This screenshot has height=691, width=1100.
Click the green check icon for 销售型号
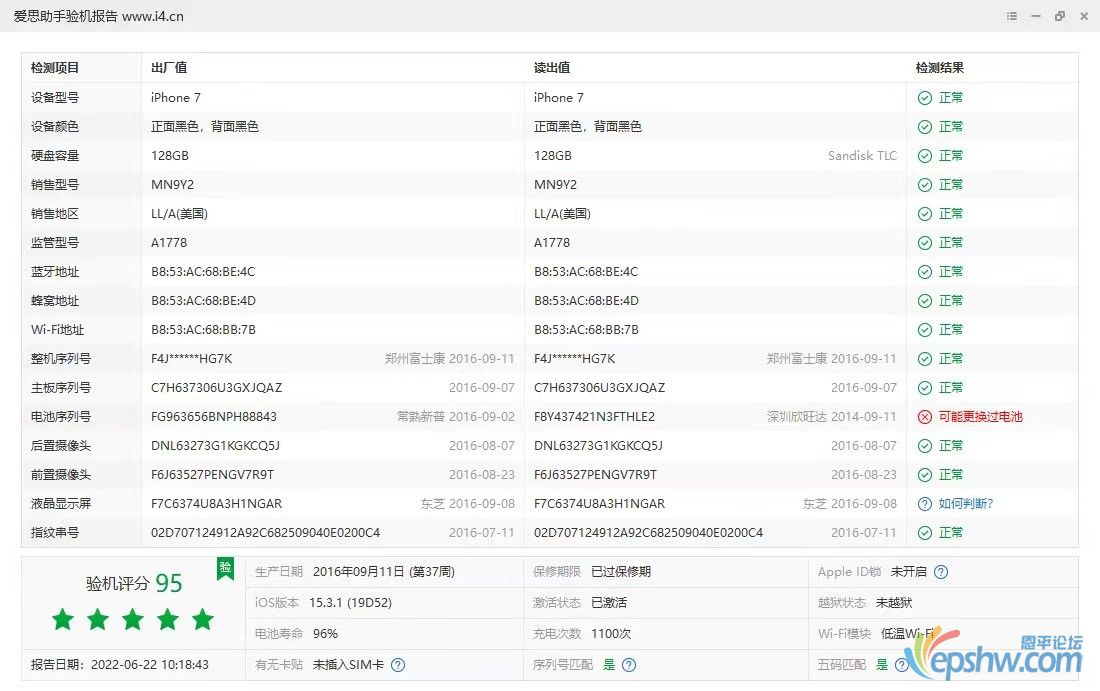pos(925,185)
